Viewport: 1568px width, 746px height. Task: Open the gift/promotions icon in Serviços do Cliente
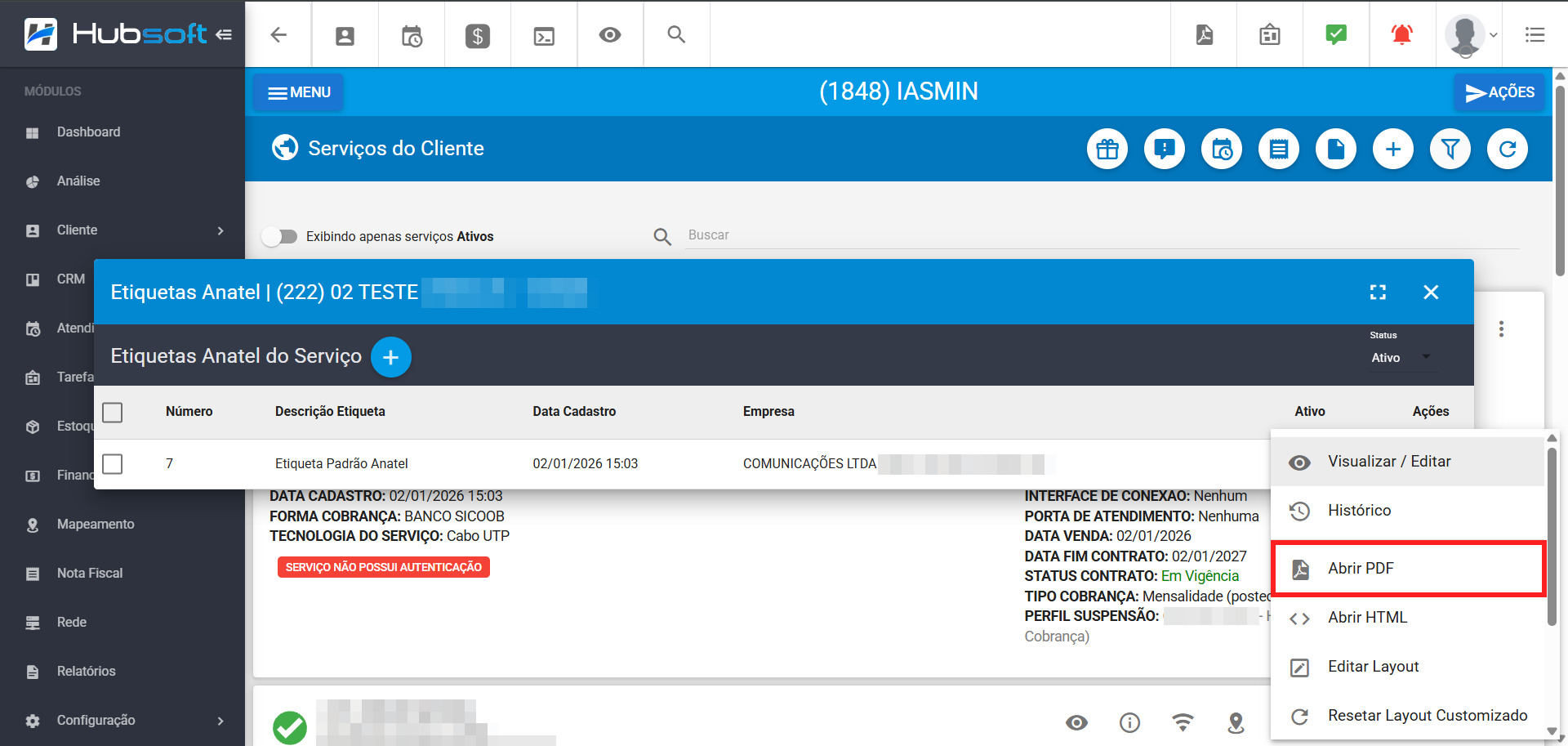1107,149
